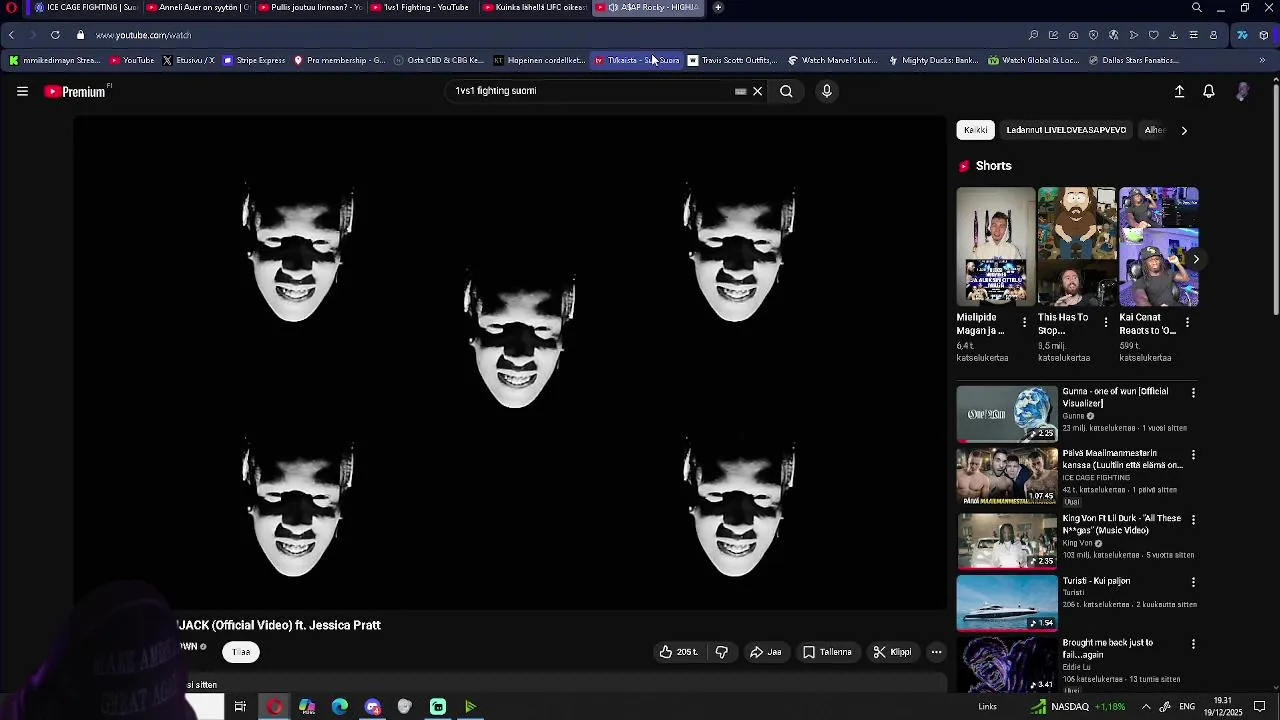This screenshot has height=720, width=1280.
Task: Show more filter chips with the right arrow
Action: coord(1184,130)
